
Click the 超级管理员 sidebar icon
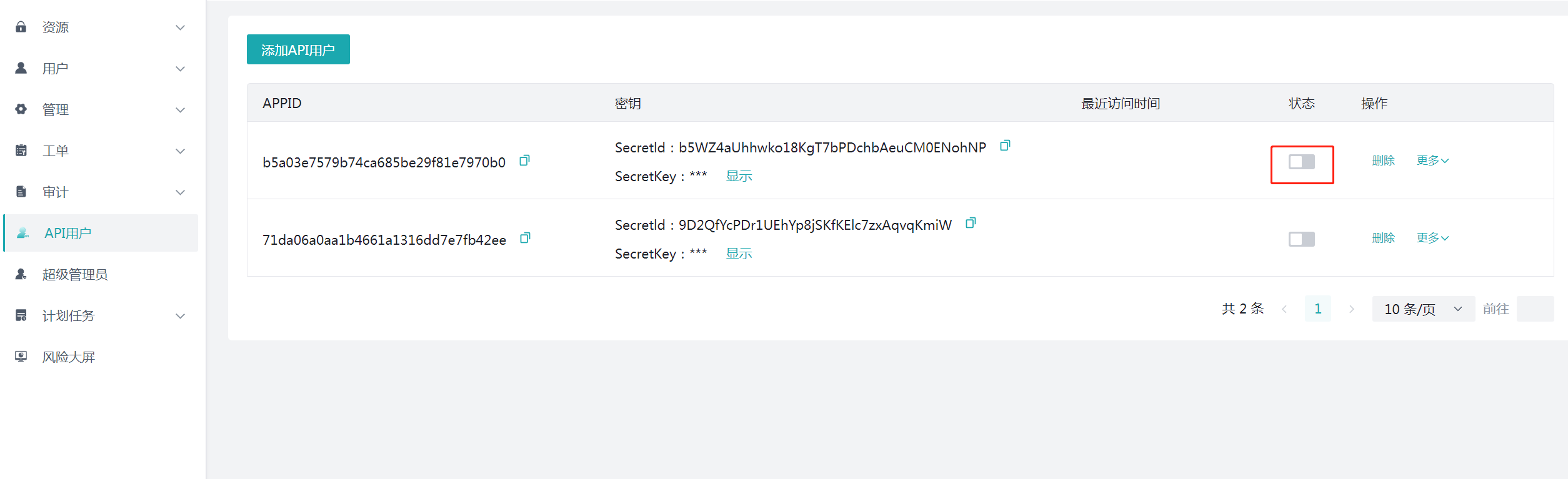click(x=21, y=274)
